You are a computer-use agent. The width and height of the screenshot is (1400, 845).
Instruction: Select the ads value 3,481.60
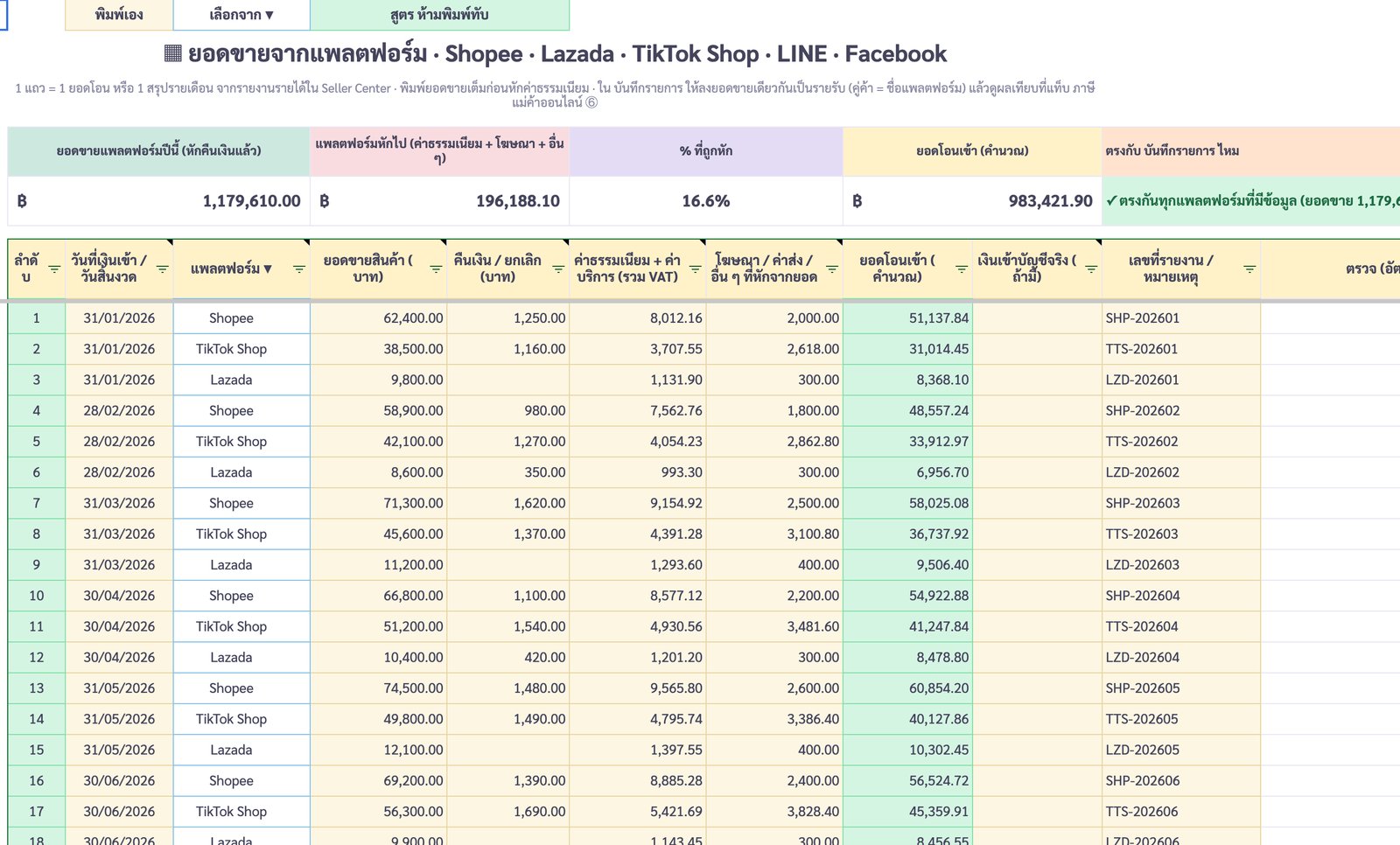[774, 626]
